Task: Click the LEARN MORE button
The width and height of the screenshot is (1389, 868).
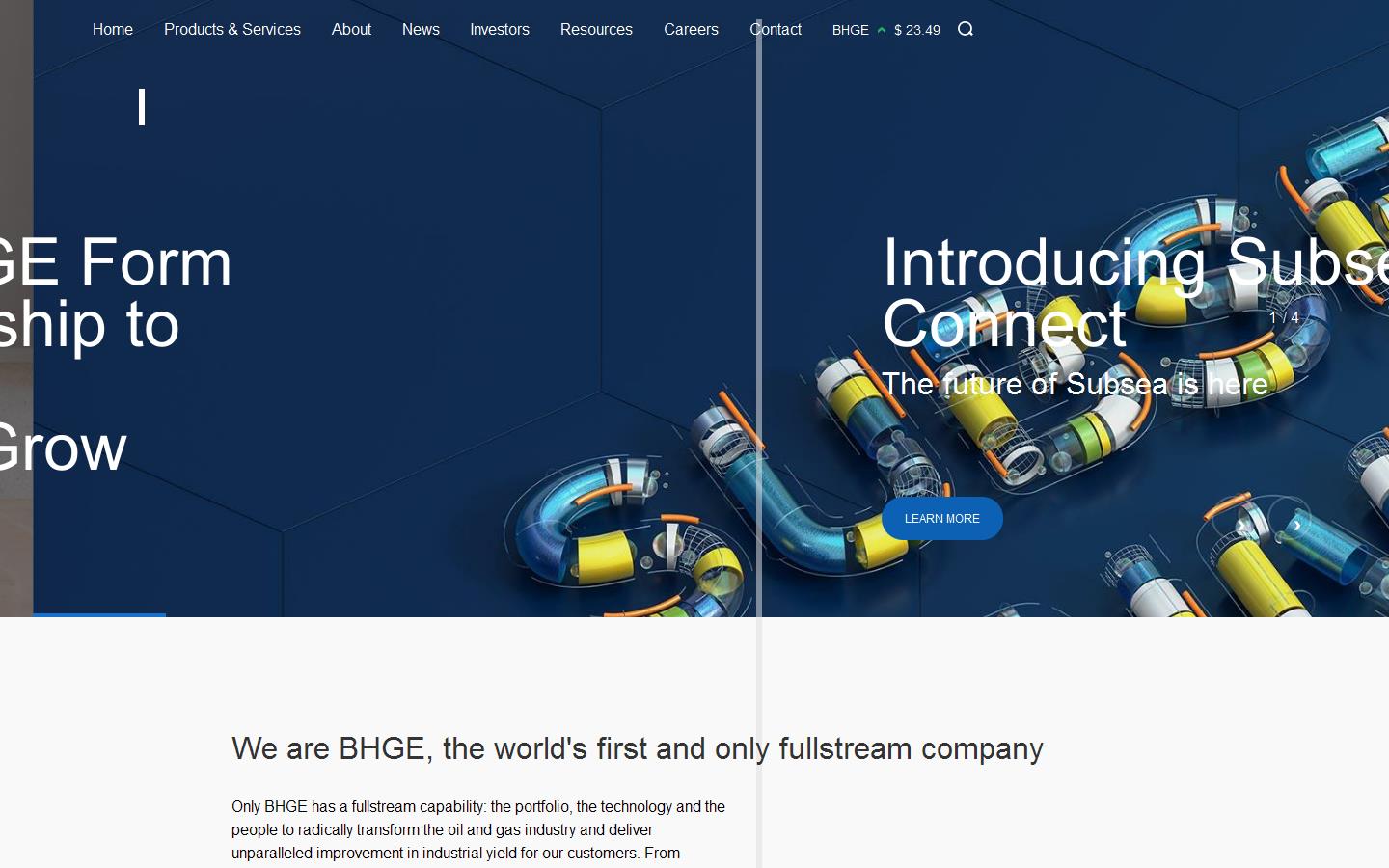Action: (x=941, y=518)
